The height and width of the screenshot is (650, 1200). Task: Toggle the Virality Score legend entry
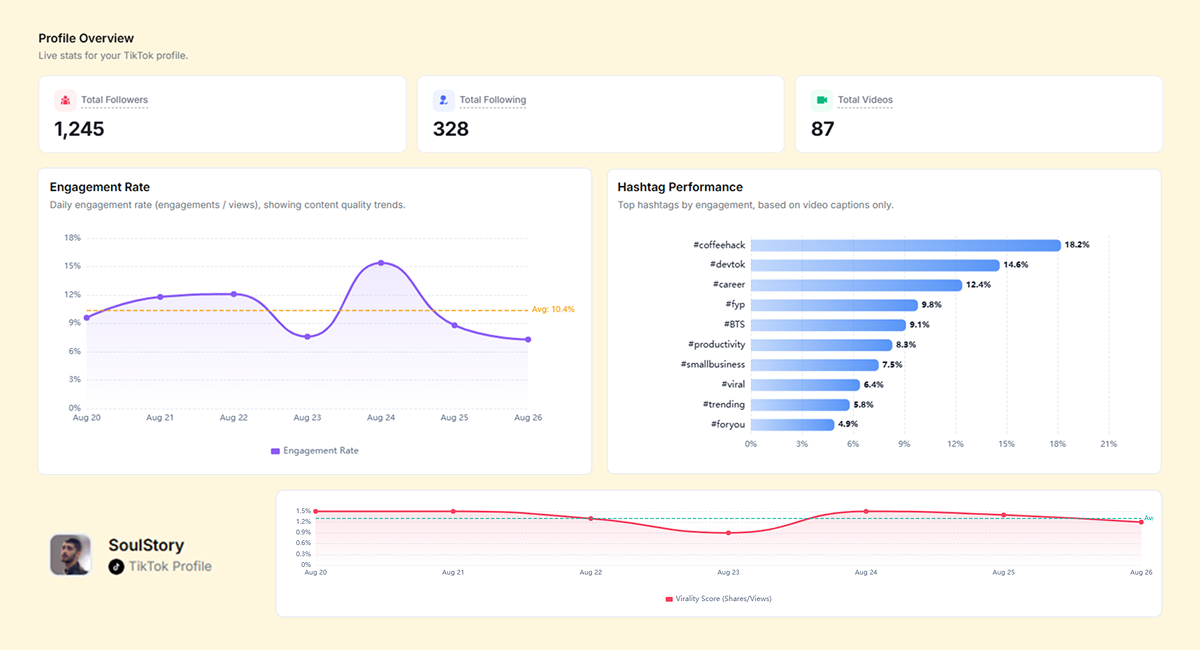[718, 599]
